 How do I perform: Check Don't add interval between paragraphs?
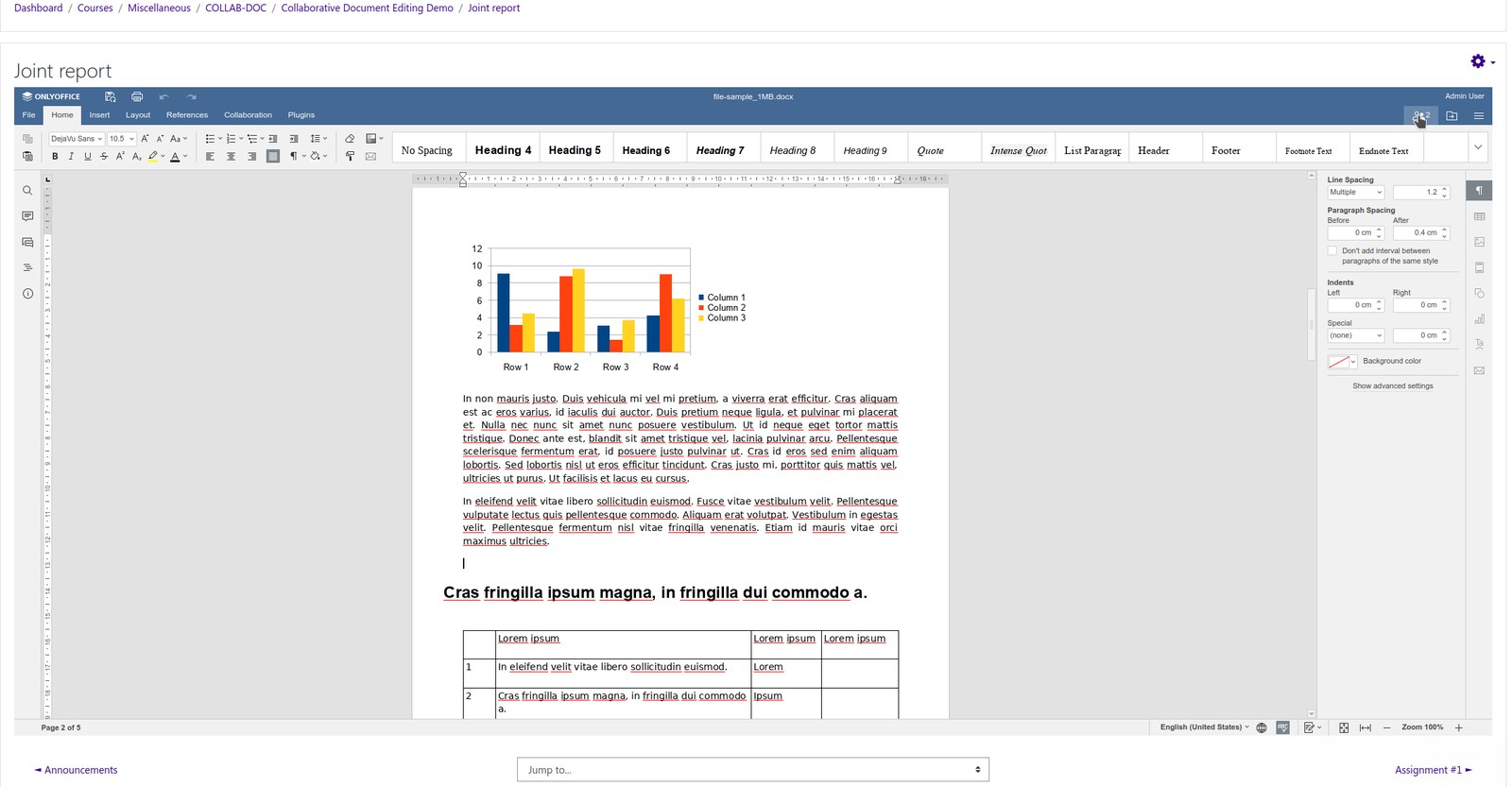click(1332, 251)
